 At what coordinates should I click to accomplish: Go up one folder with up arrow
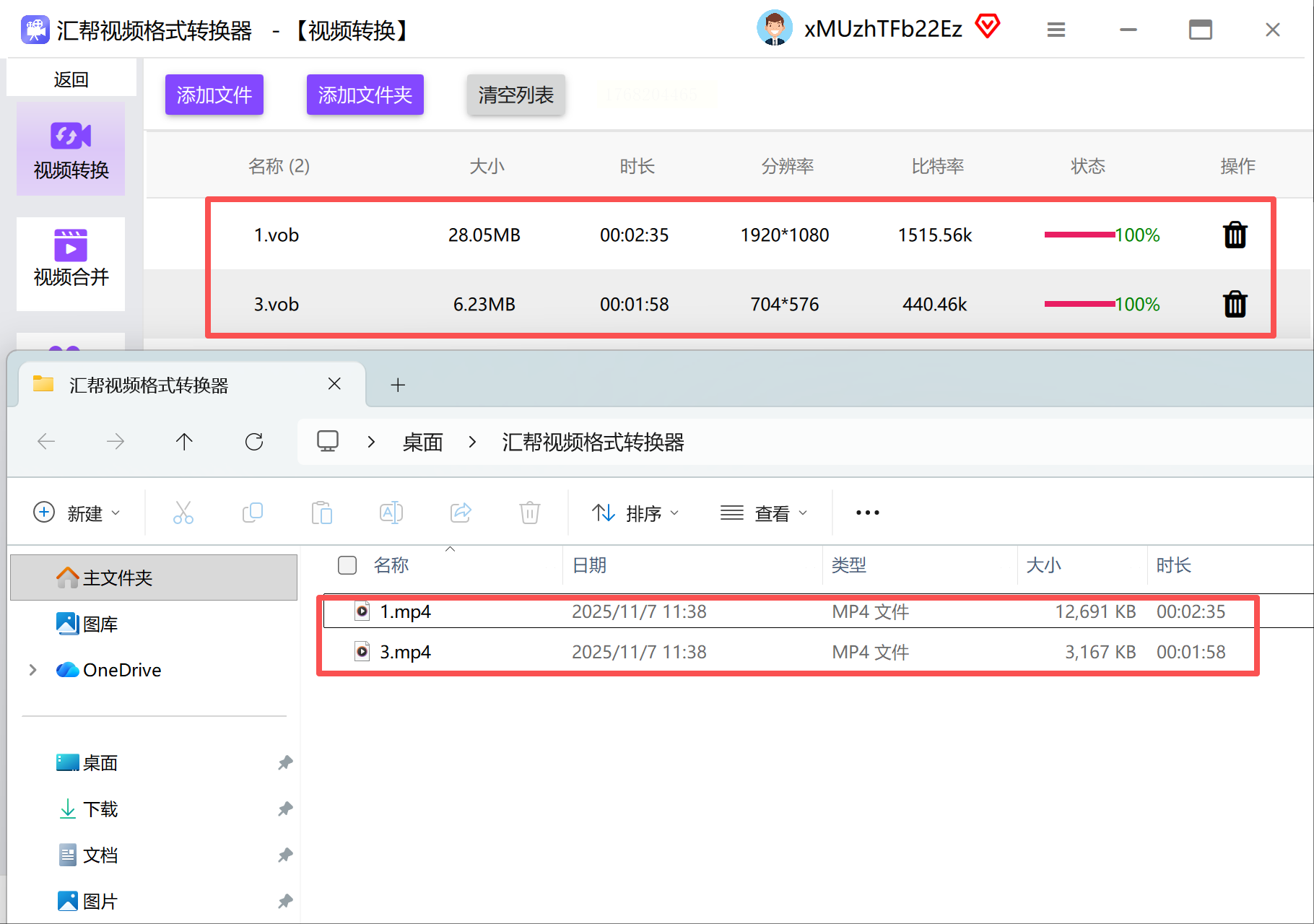(x=184, y=441)
